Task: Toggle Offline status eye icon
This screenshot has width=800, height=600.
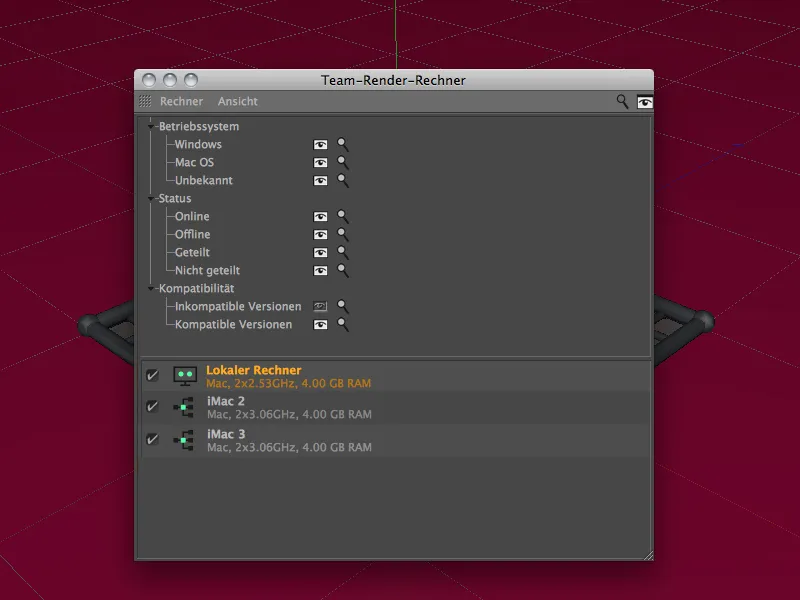Action: point(320,235)
